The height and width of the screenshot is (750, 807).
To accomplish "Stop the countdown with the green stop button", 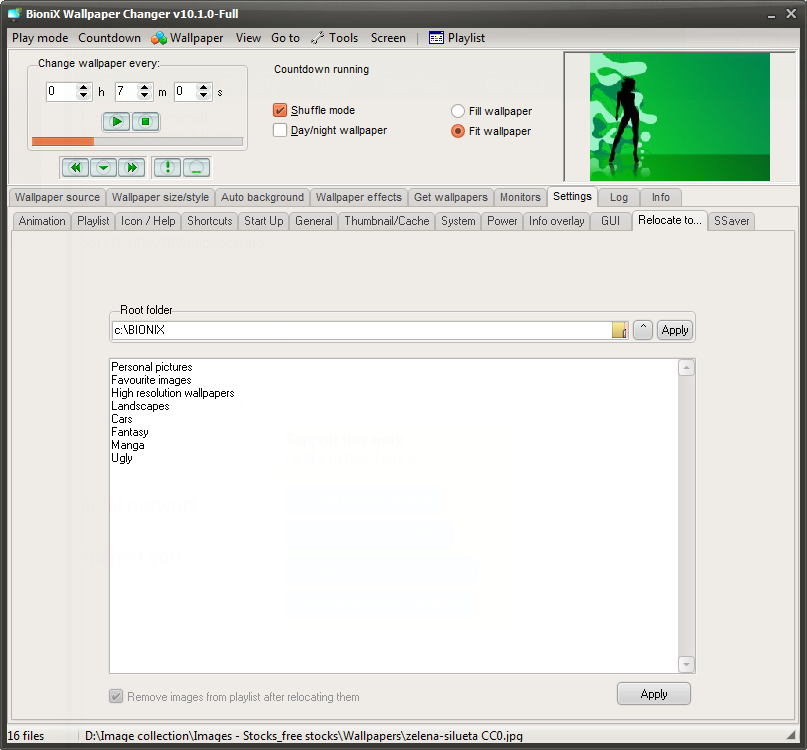I will (146, 122).
